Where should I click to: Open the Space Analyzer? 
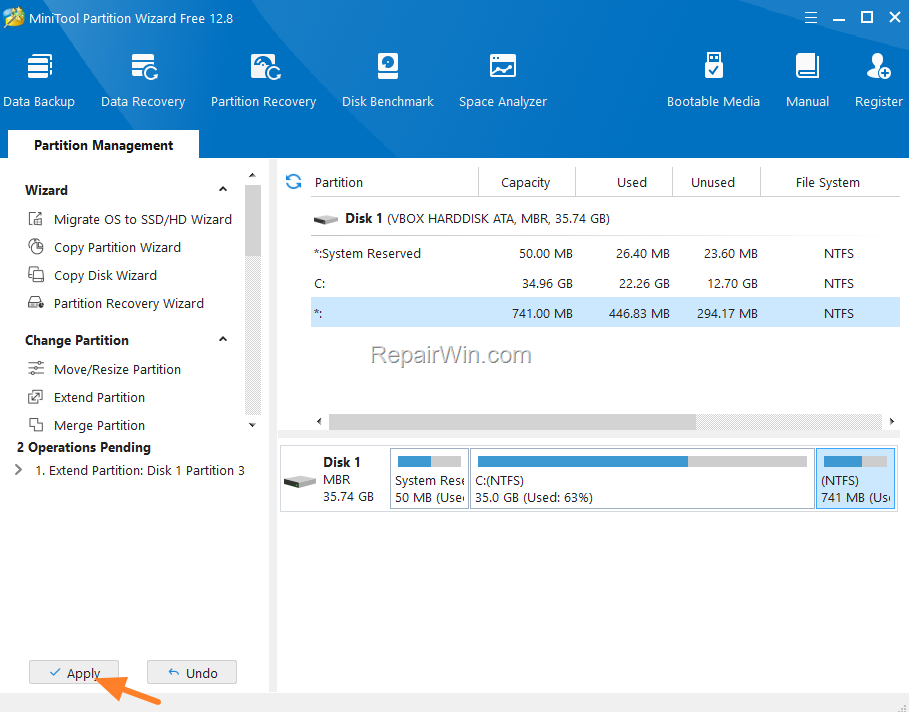pyautogui.click(x=503, y=80)
